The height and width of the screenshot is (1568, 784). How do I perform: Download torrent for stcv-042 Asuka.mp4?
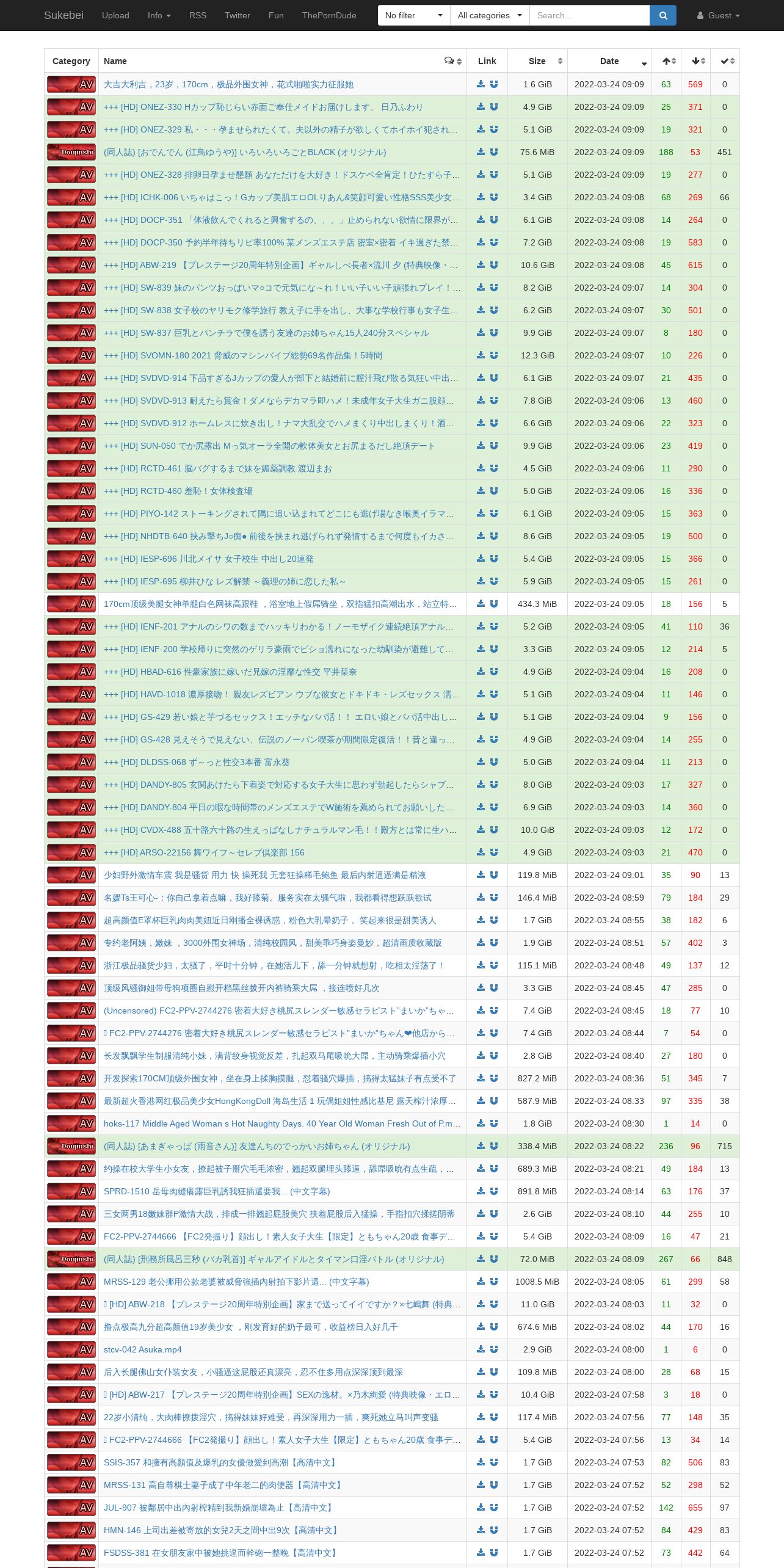481,1349
